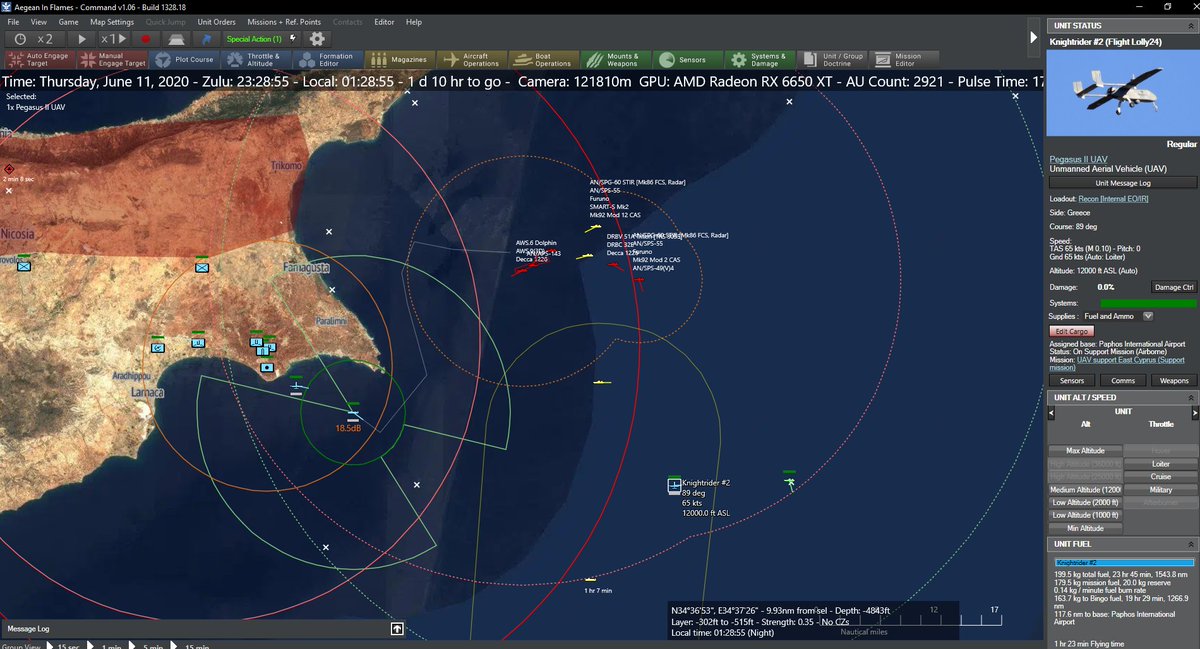Click the Sensors button in Unit Status panel

pyautogui.click(x=1072, y=380)
